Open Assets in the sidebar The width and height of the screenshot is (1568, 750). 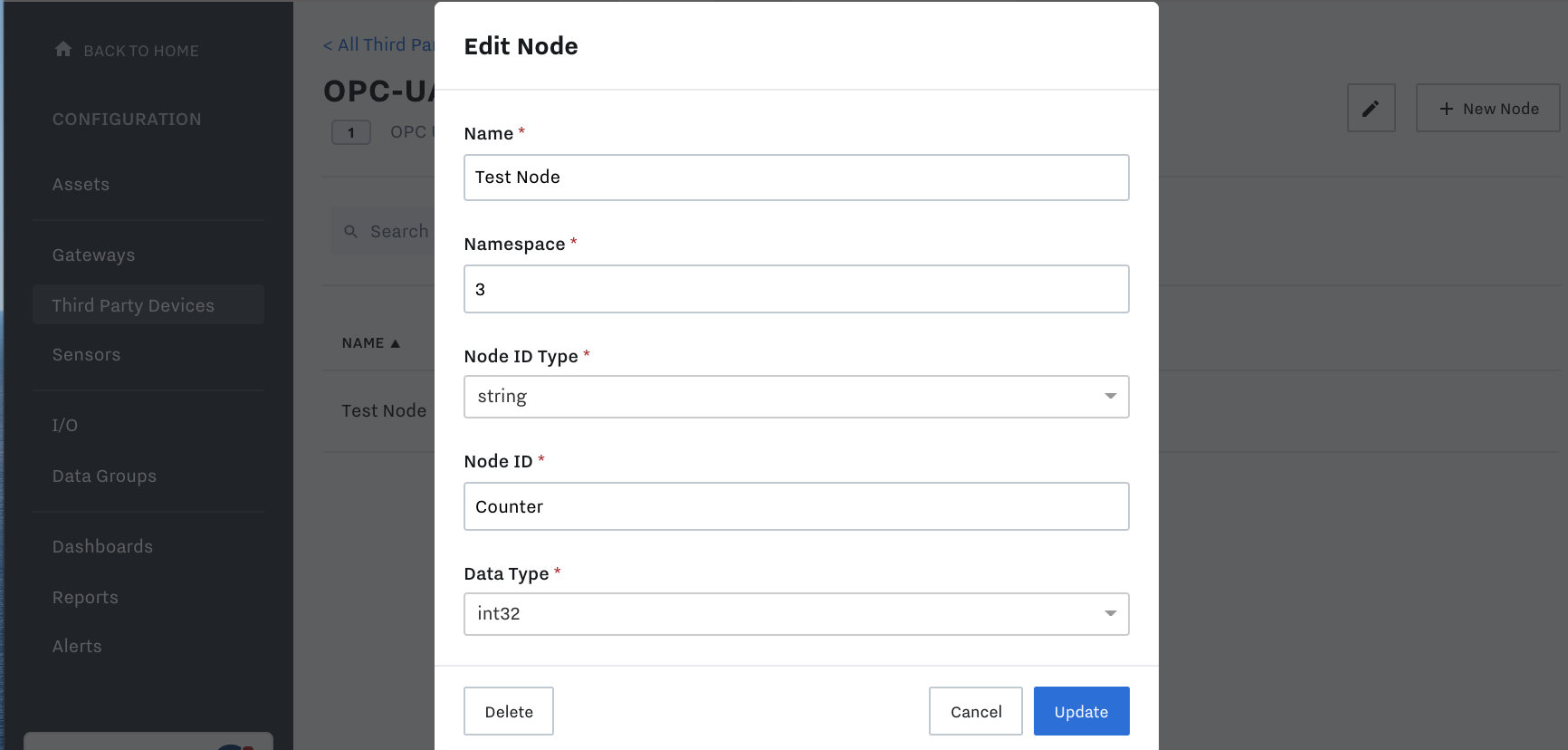pos(81,185)
